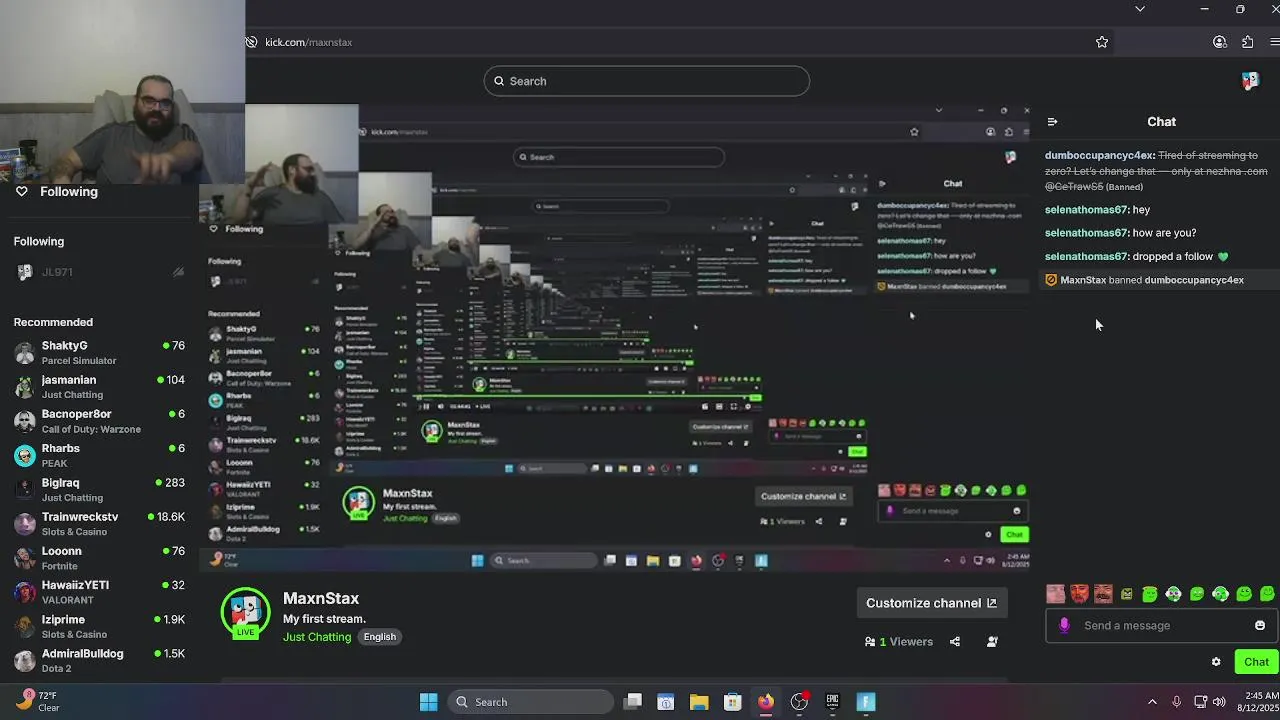Open File Explorer from the taskbar
The image size is (1280, 720).
coord(699,702)
